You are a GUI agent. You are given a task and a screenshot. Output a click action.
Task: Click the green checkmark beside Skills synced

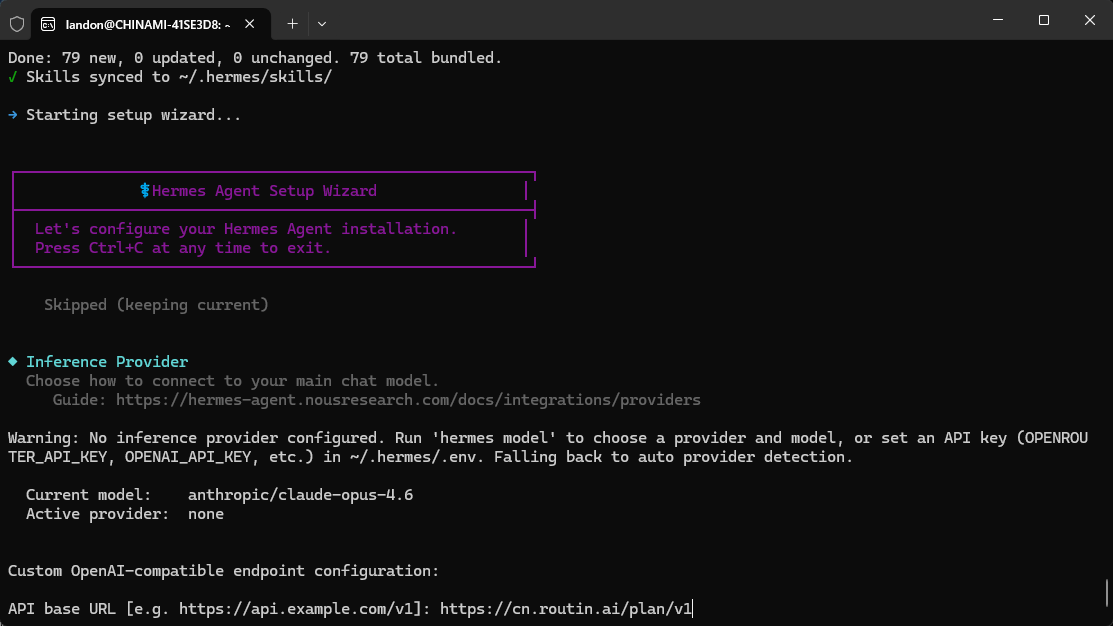pyautogui.click(x=12, y=77)
